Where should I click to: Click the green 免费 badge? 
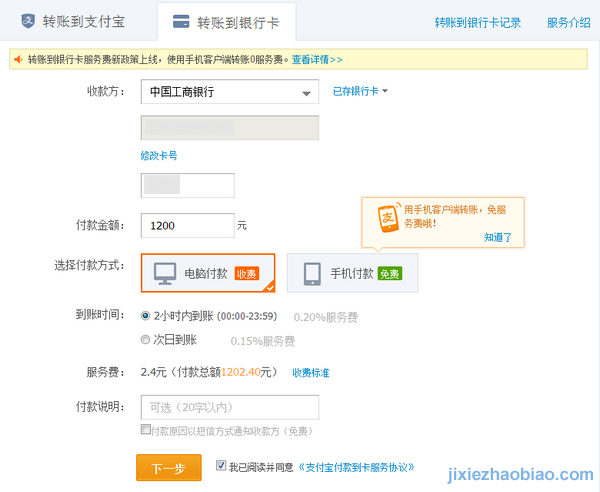click(390, 274)
